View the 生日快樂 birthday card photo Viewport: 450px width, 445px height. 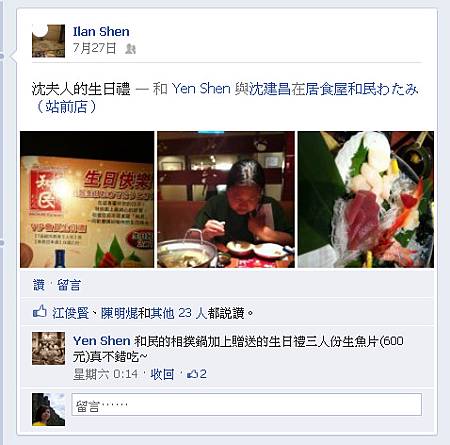(x=87, y=199)
